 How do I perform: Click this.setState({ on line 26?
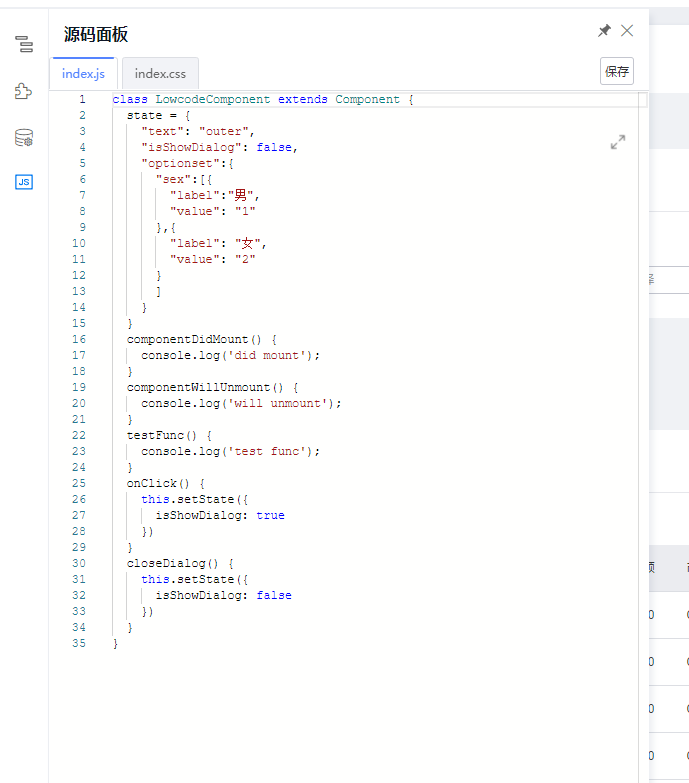pos(194,499)
